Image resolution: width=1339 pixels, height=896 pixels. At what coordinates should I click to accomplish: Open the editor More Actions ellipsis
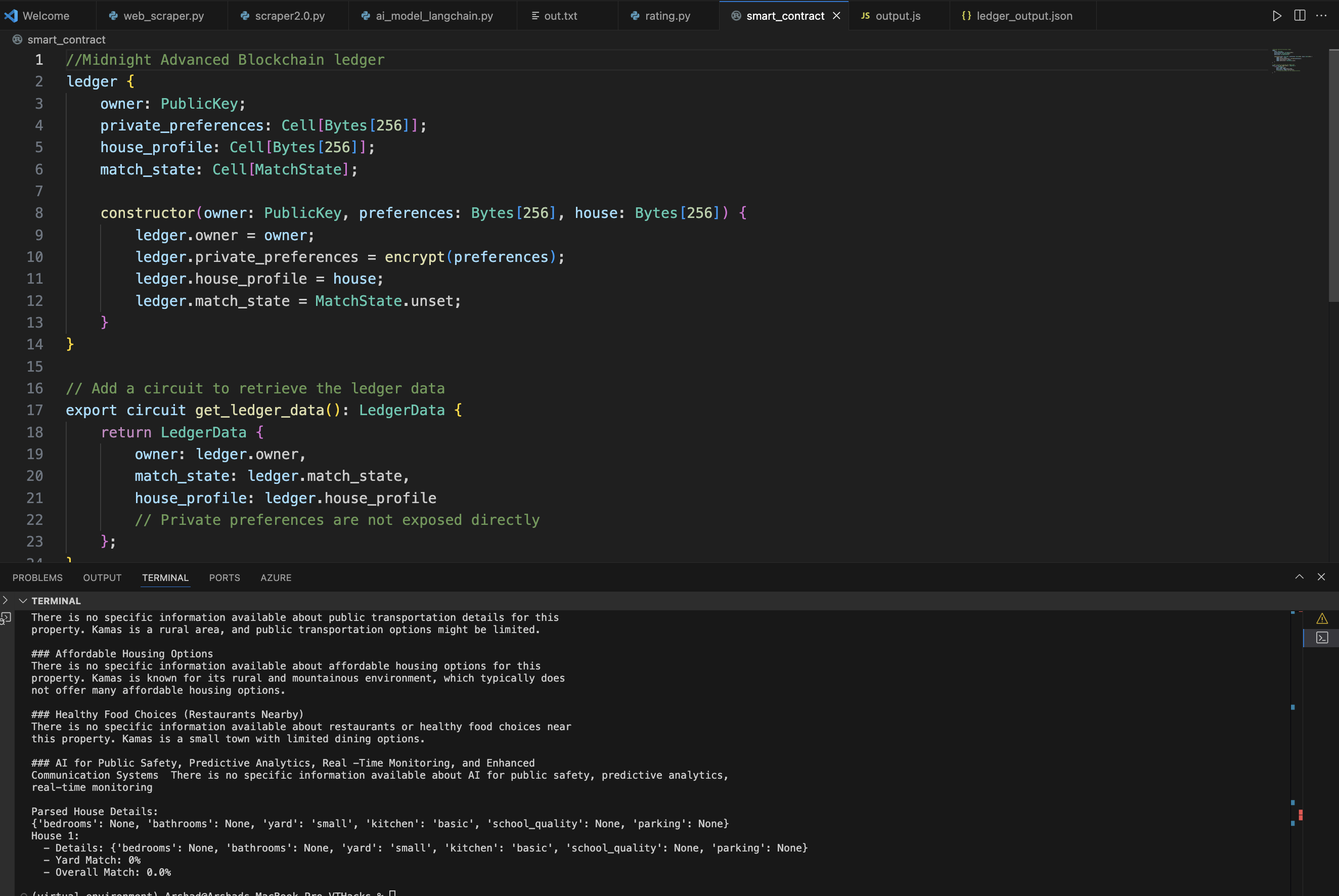pyautogui.click(x=1321, y=16)
